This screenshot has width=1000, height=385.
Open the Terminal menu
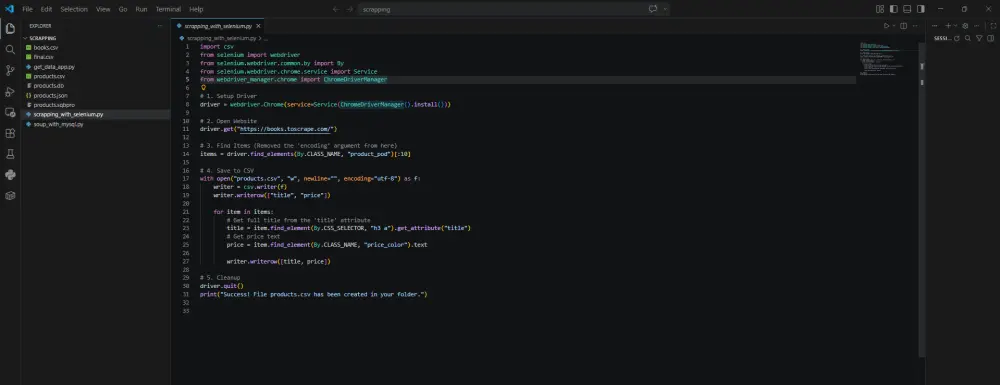point(168,9)
